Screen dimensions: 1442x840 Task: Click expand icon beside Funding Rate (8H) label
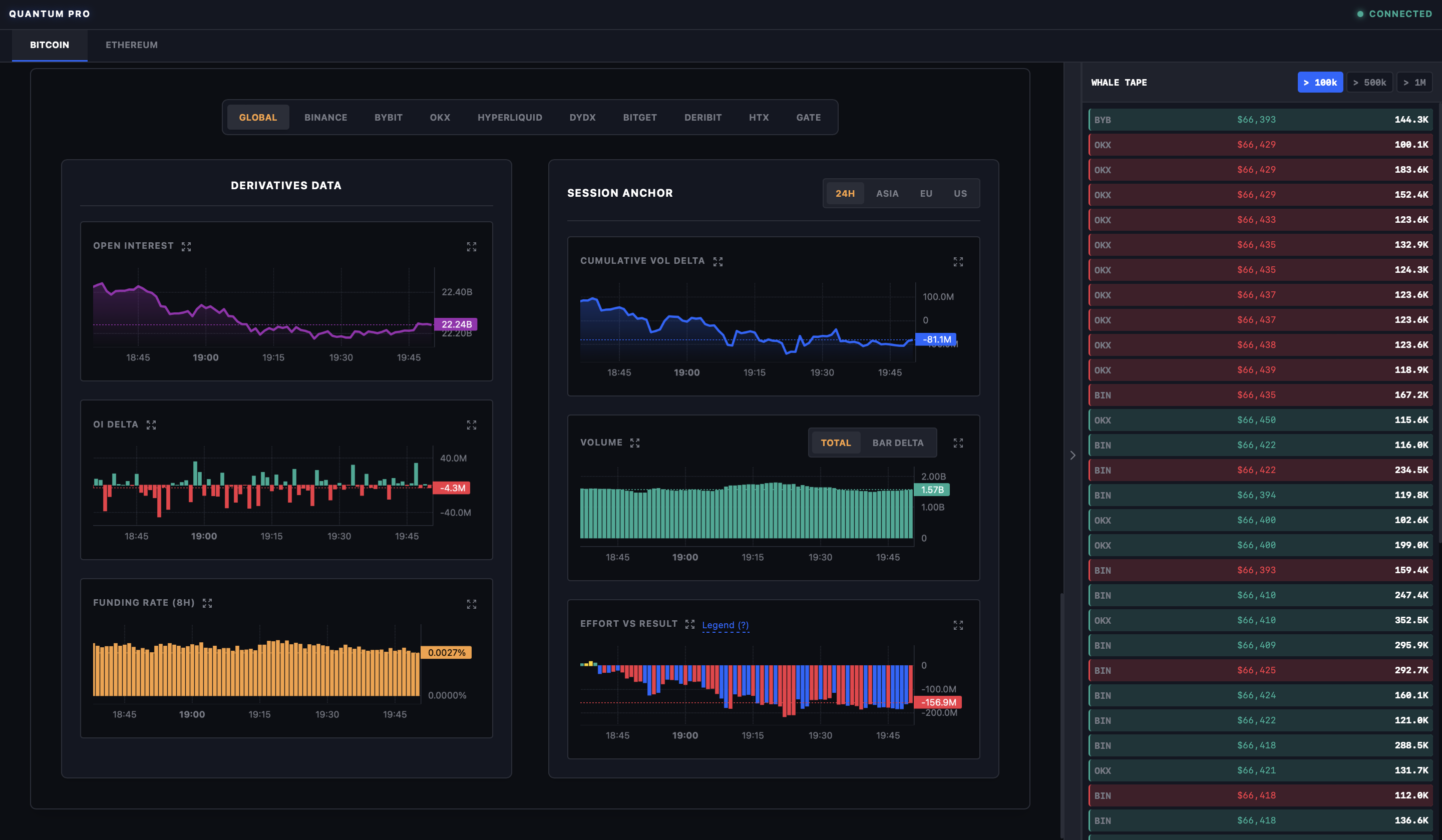pos(207,603)
